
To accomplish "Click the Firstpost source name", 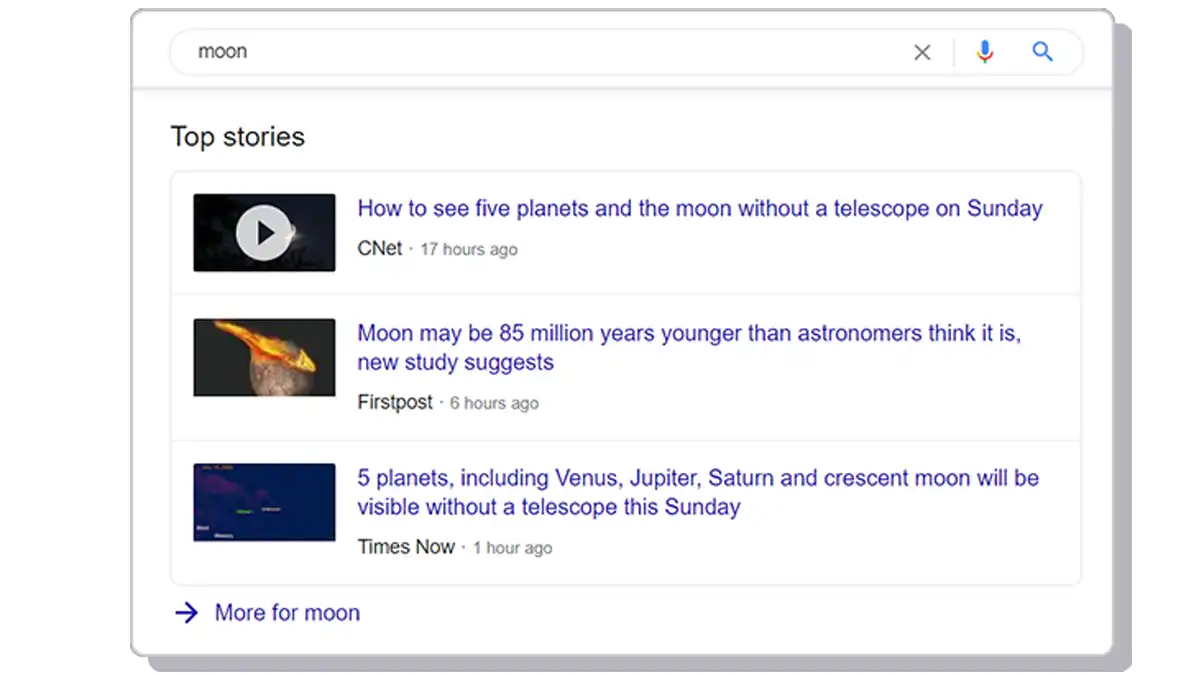I will click(x=395, y=402).
